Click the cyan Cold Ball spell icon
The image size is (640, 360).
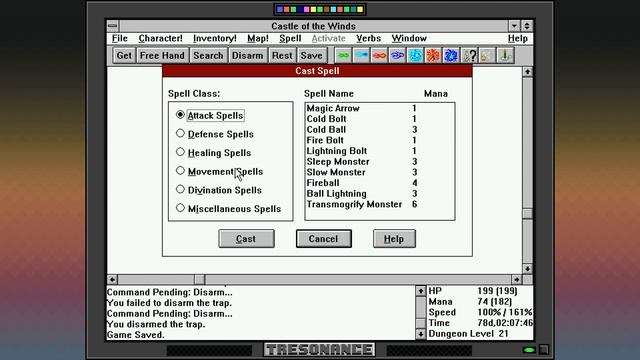coord(415,55)
